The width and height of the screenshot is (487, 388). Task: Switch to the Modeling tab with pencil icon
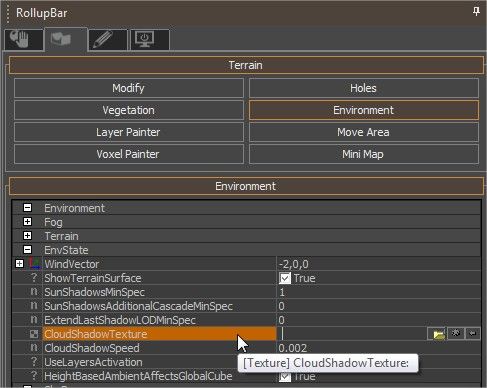click(108, 39)
